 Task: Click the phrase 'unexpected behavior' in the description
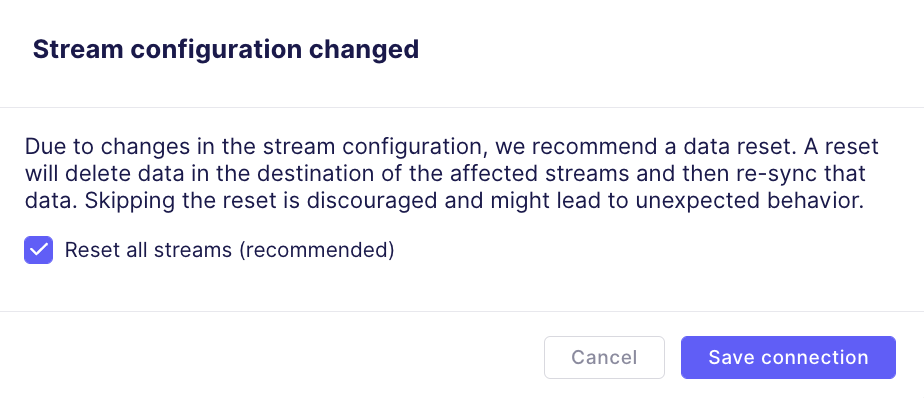click(749, 201)
